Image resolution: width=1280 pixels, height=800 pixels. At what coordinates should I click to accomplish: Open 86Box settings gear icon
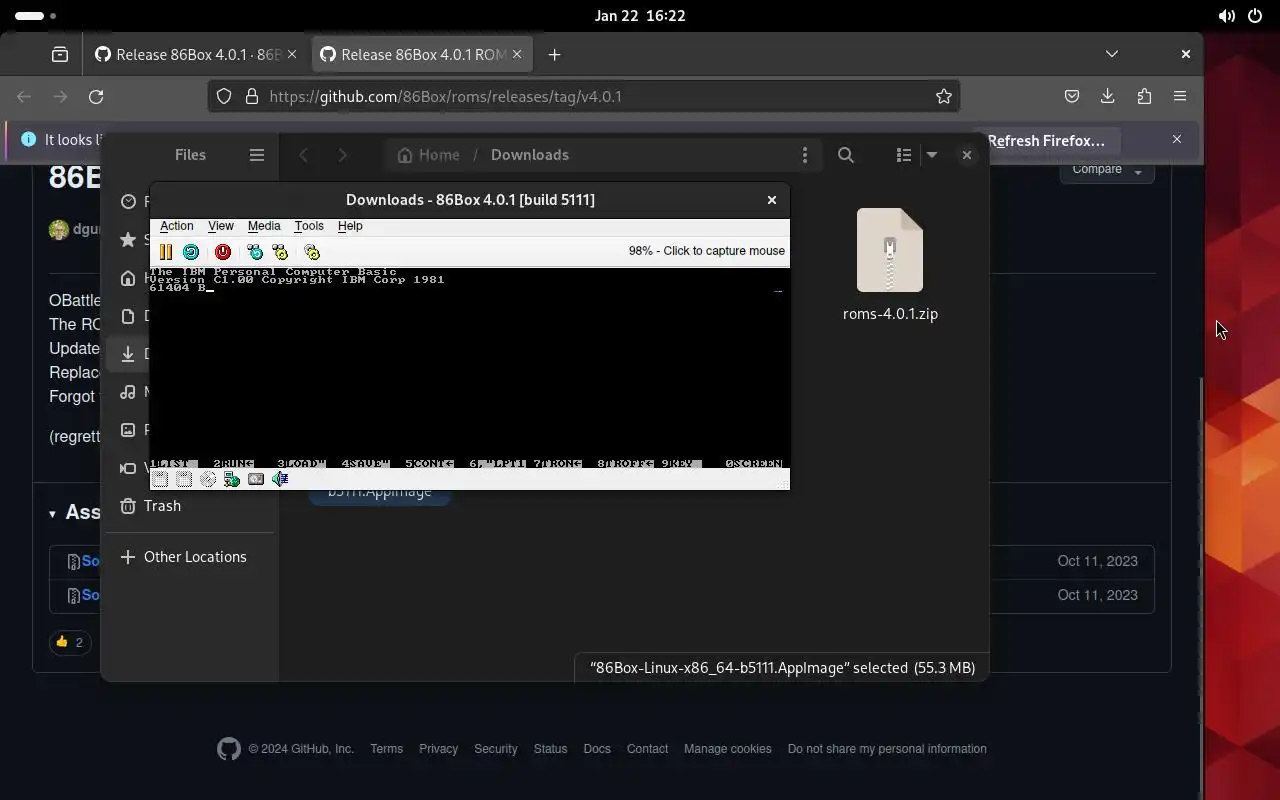coord(312,252)
